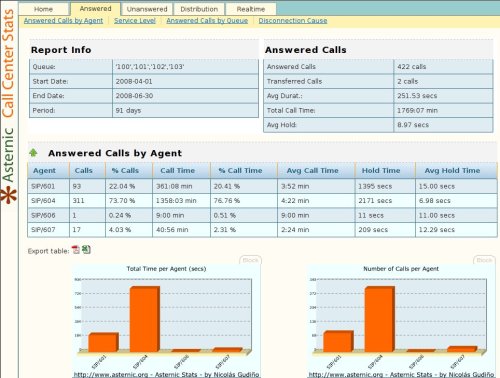Click Block button on Number of Calls chart
Screen dimensions: 500x378
point(484,260)
